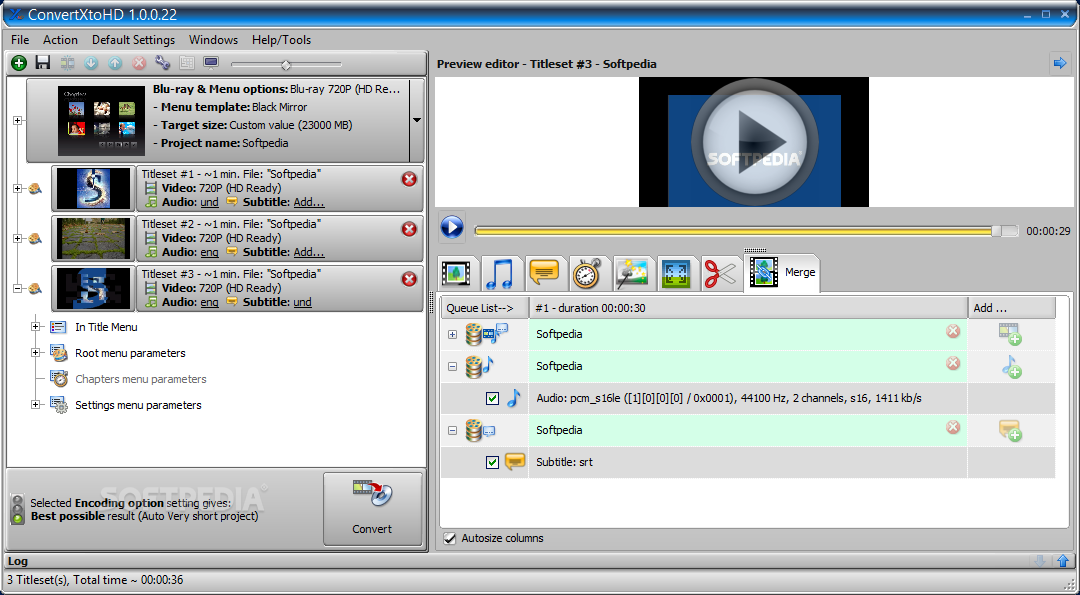Click the Titleset #2 audio 'eng' link
The image size is (1080, 595).
coord(209,252)
